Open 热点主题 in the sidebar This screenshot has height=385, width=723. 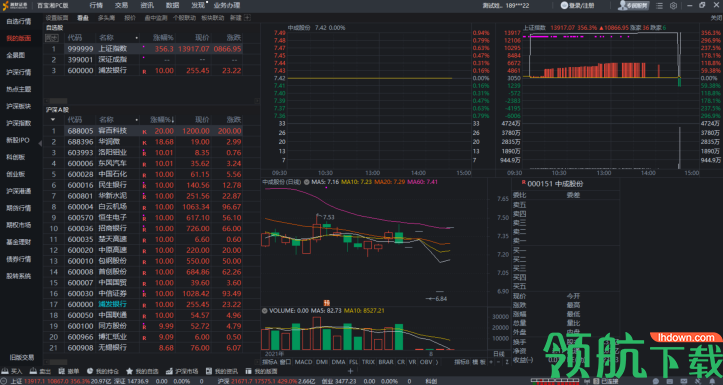click(18, 89)
